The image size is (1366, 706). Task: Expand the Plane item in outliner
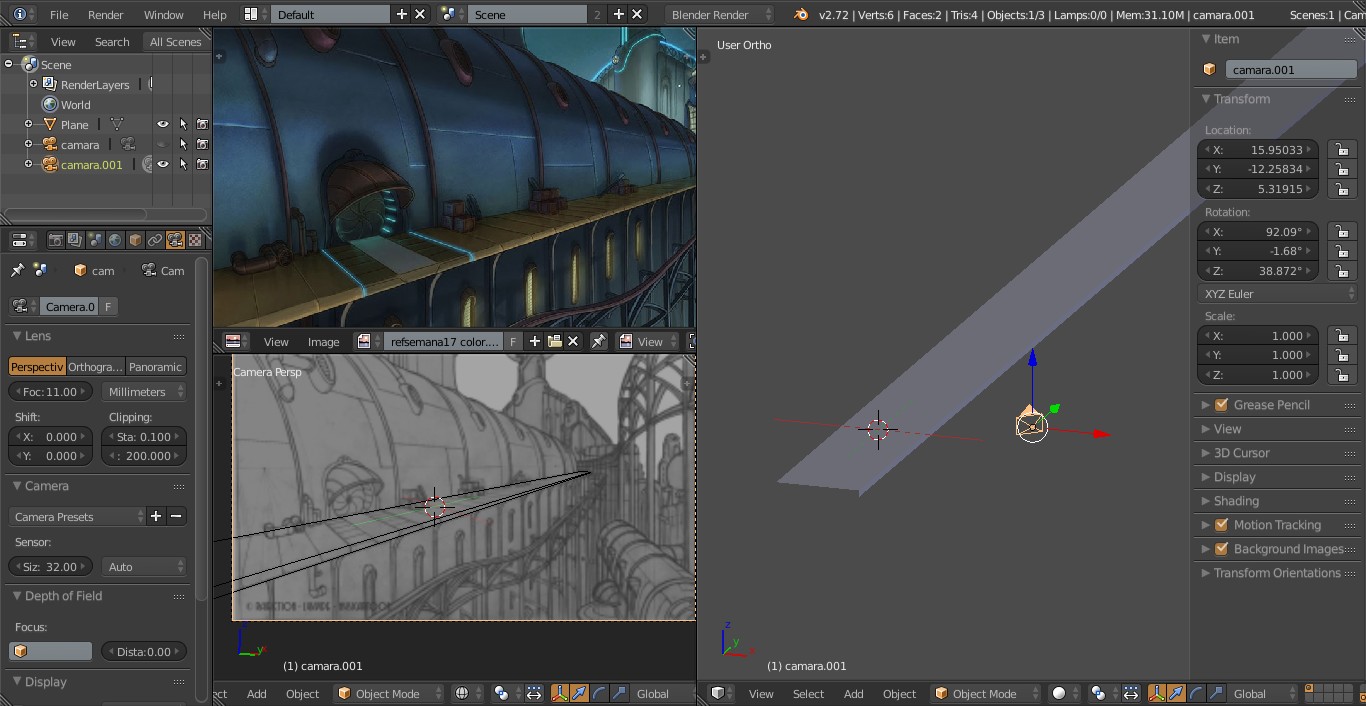pyautogui.click(x=29, y=124)
